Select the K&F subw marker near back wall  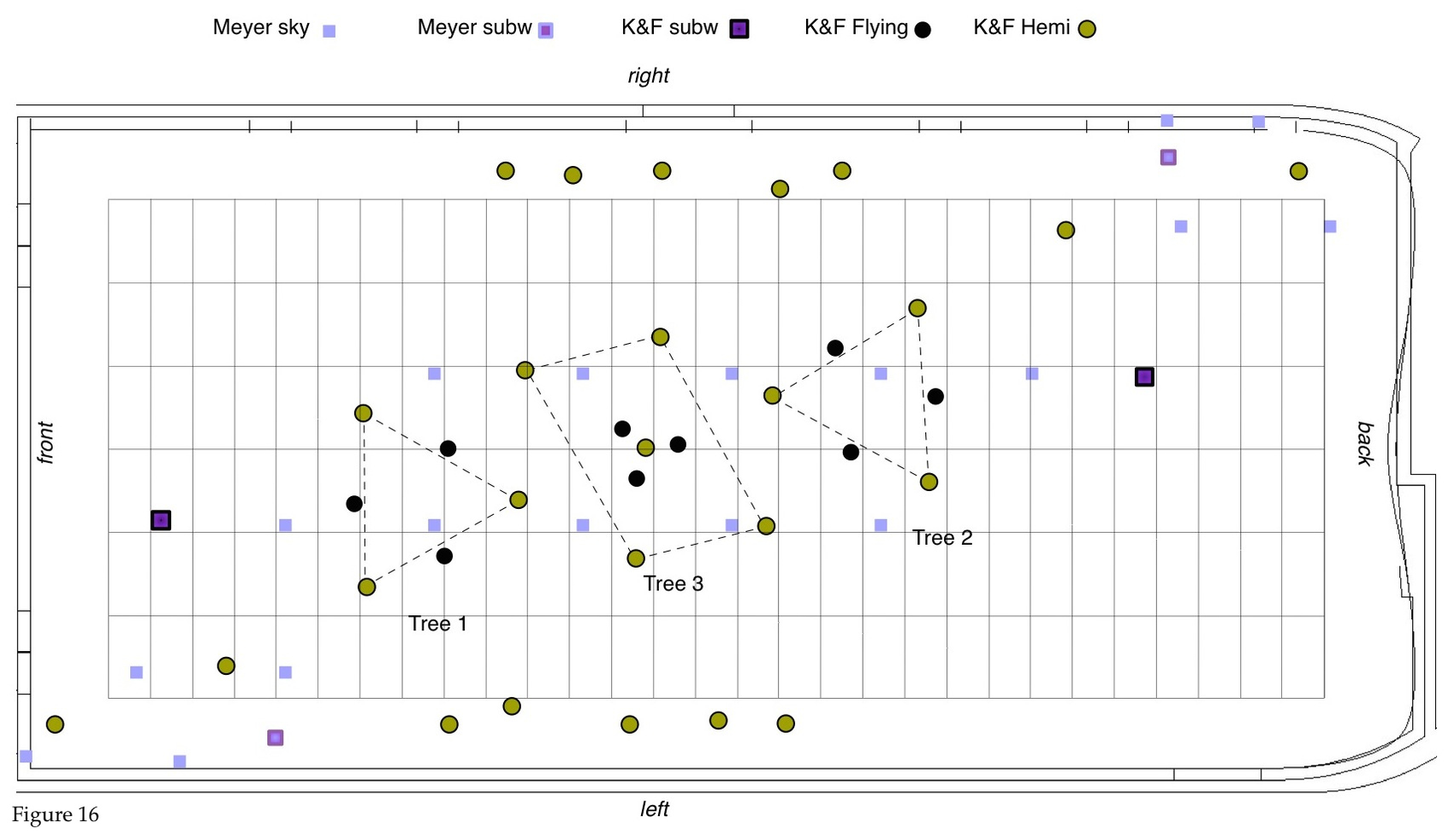coord(1144,377)
